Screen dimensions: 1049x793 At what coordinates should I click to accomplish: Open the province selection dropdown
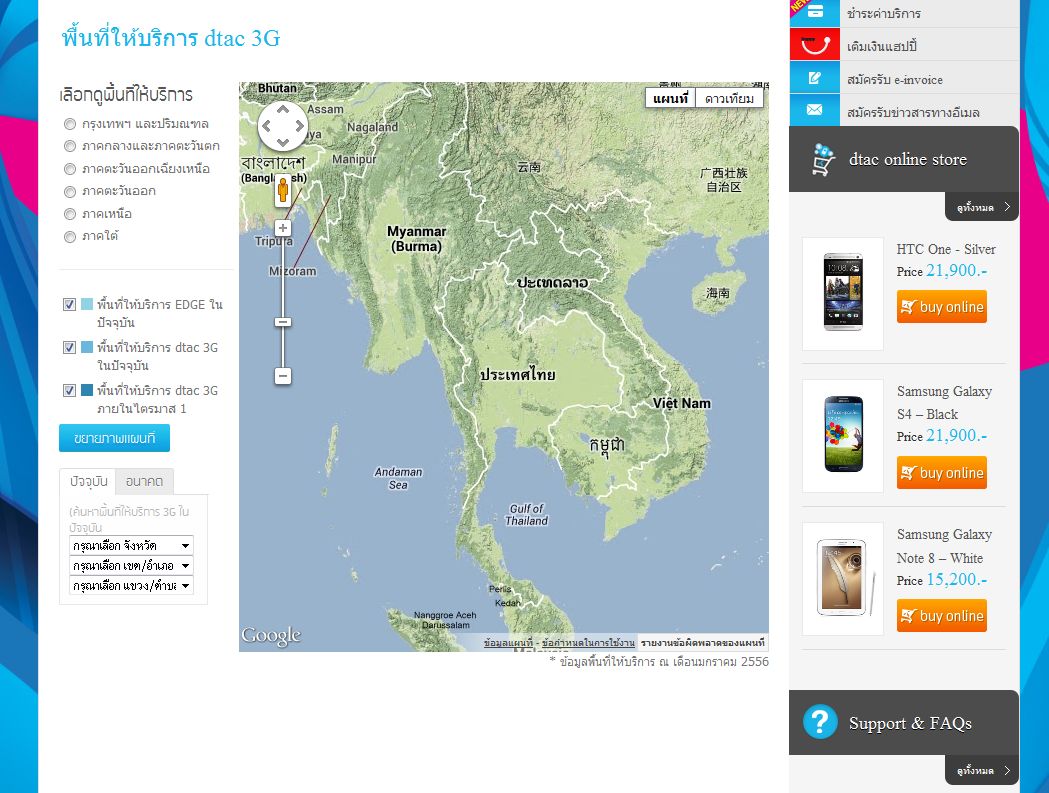[131, 545]
